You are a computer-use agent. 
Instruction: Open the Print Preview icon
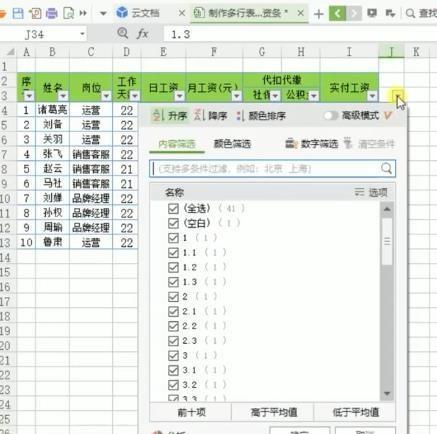coord(68,13)
